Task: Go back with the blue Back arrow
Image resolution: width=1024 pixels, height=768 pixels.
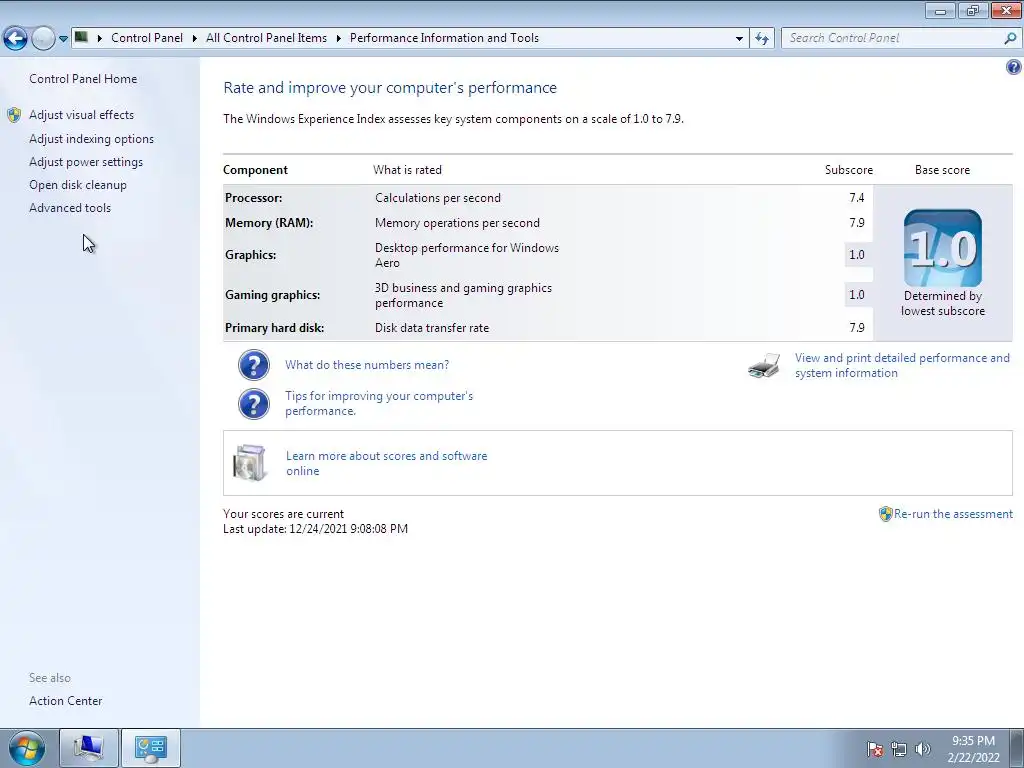Action: click(x=15, y=39)
